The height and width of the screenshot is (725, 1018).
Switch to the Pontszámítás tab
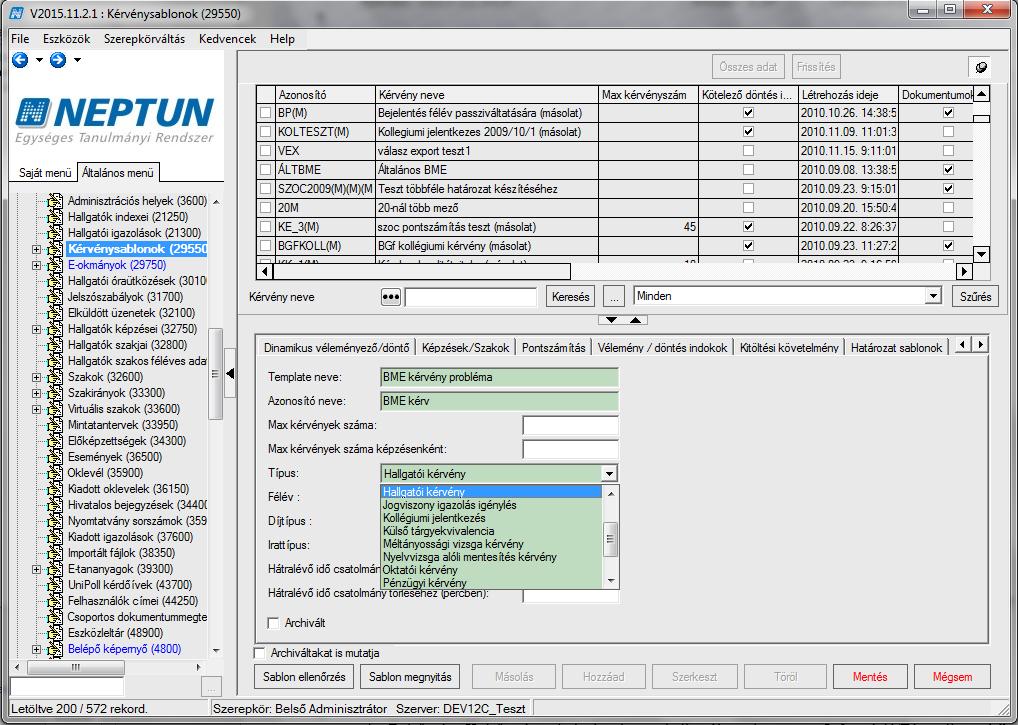pyautogui.click(x=553, y=347)
